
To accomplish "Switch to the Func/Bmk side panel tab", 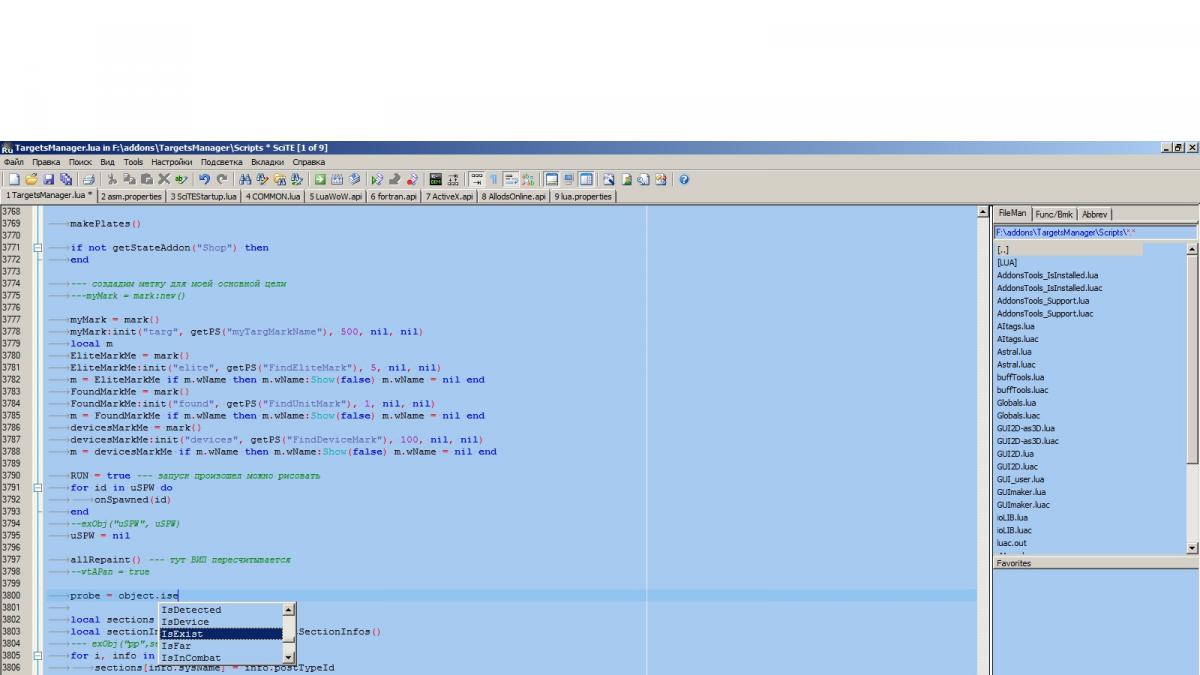I will click(x=1054, y=214).
